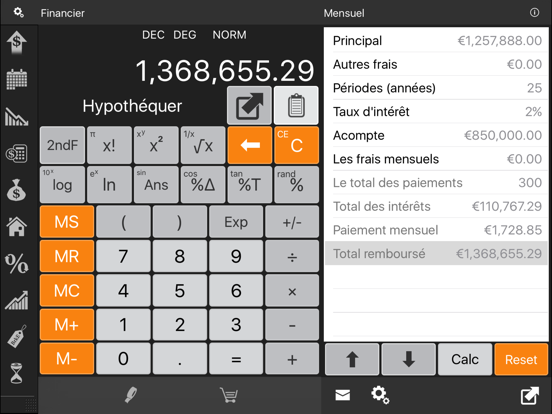The width and height of the screenshot is (552, 414).
Task: Click the Calc button
Action: point(465,359)
